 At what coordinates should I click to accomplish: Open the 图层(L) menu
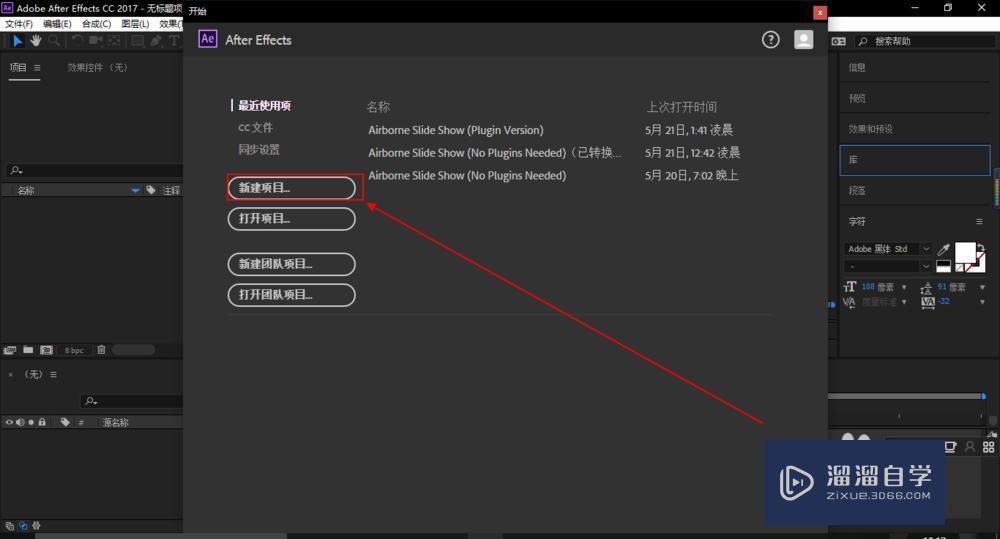tap(135, 24)
